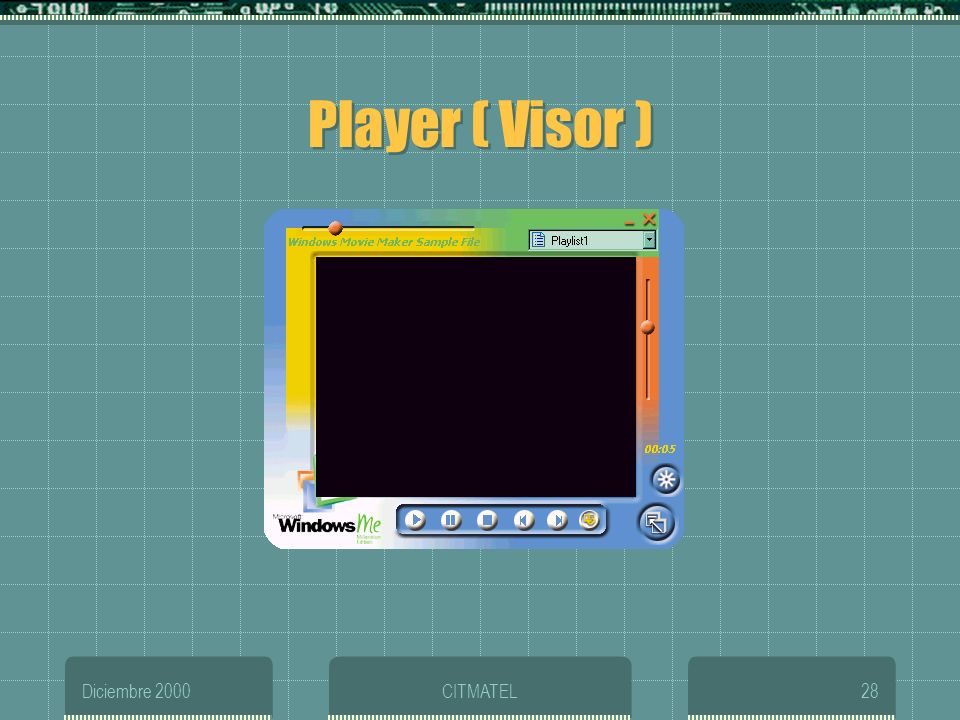960x720 pixels.
Task: Click the 'Player ( Visor )' slide title
Action: pyautogui.click(x=481, y=125)
